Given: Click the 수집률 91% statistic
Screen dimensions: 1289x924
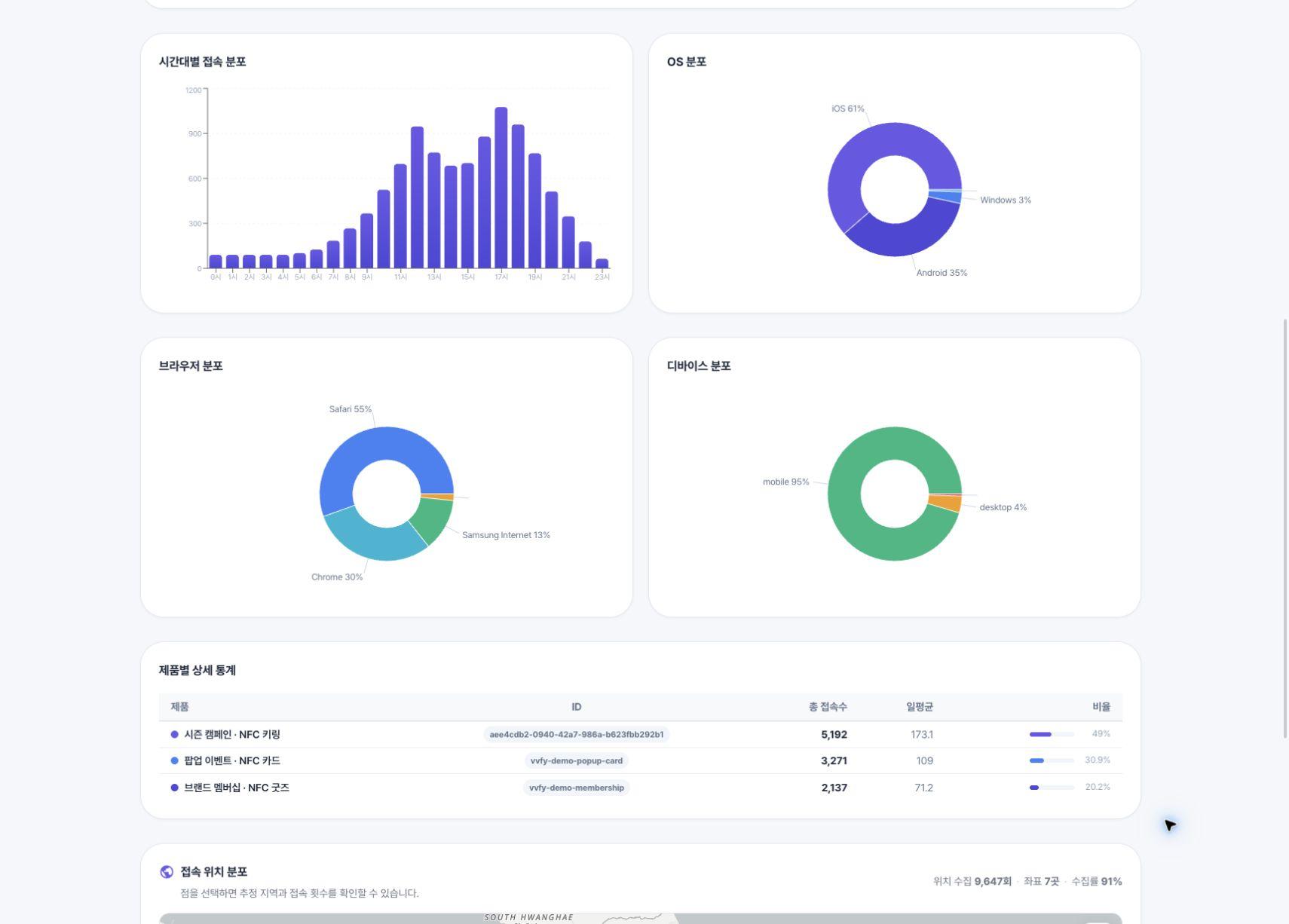Looking at the screenshot, I should click(1097, 881).
